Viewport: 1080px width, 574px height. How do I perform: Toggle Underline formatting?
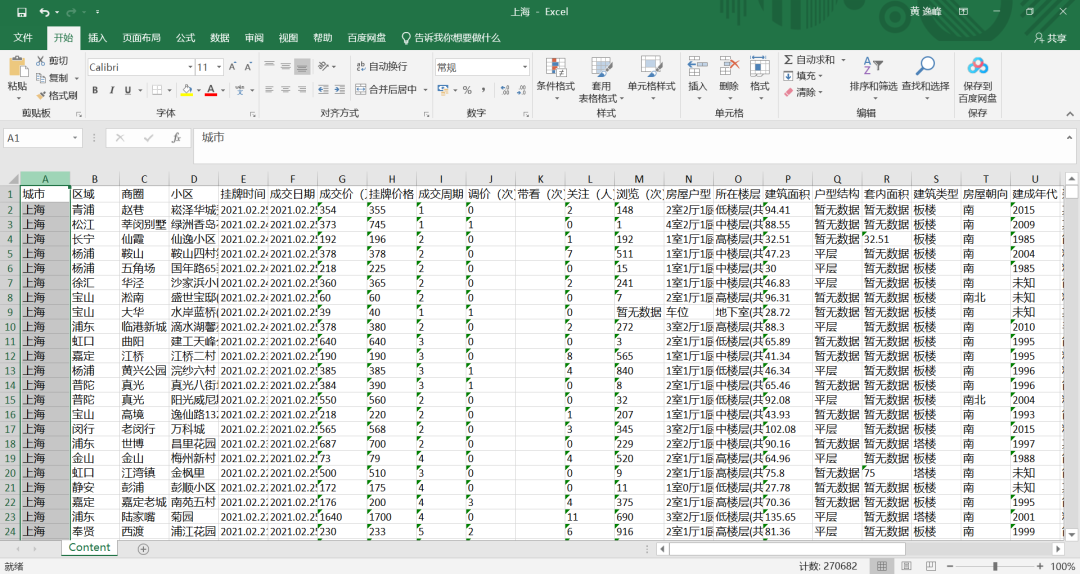127,90
